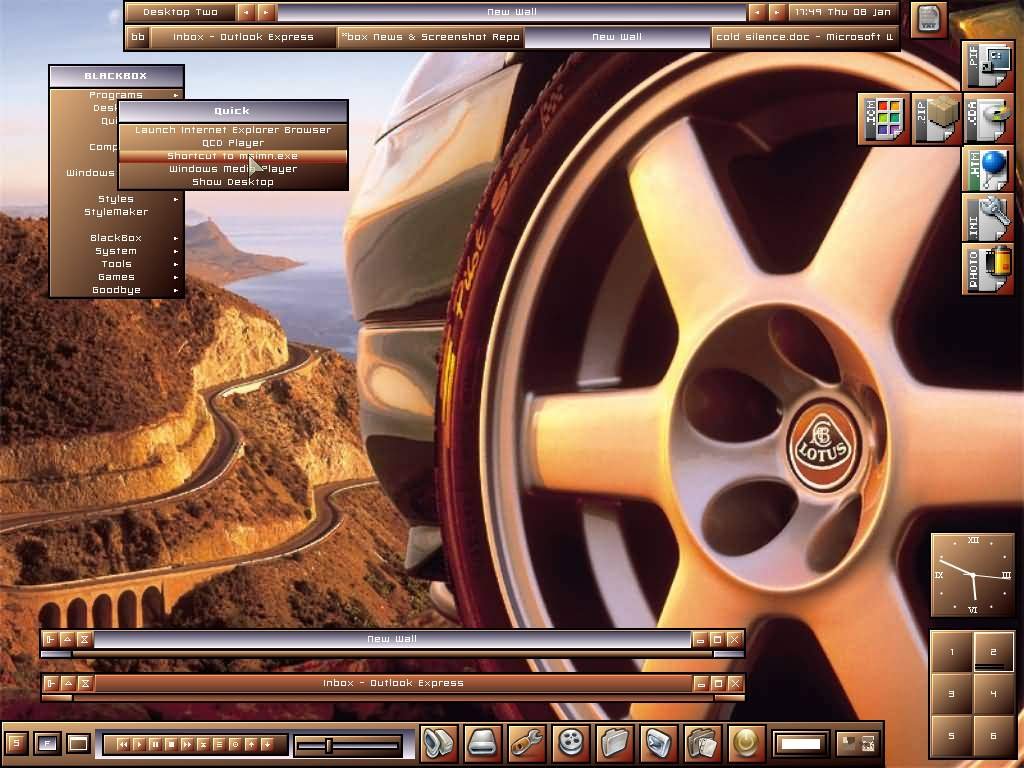Viewport: 1024px width, 768px height.
Task: Click the bb button on taskbar
Action: coord(138,37)
